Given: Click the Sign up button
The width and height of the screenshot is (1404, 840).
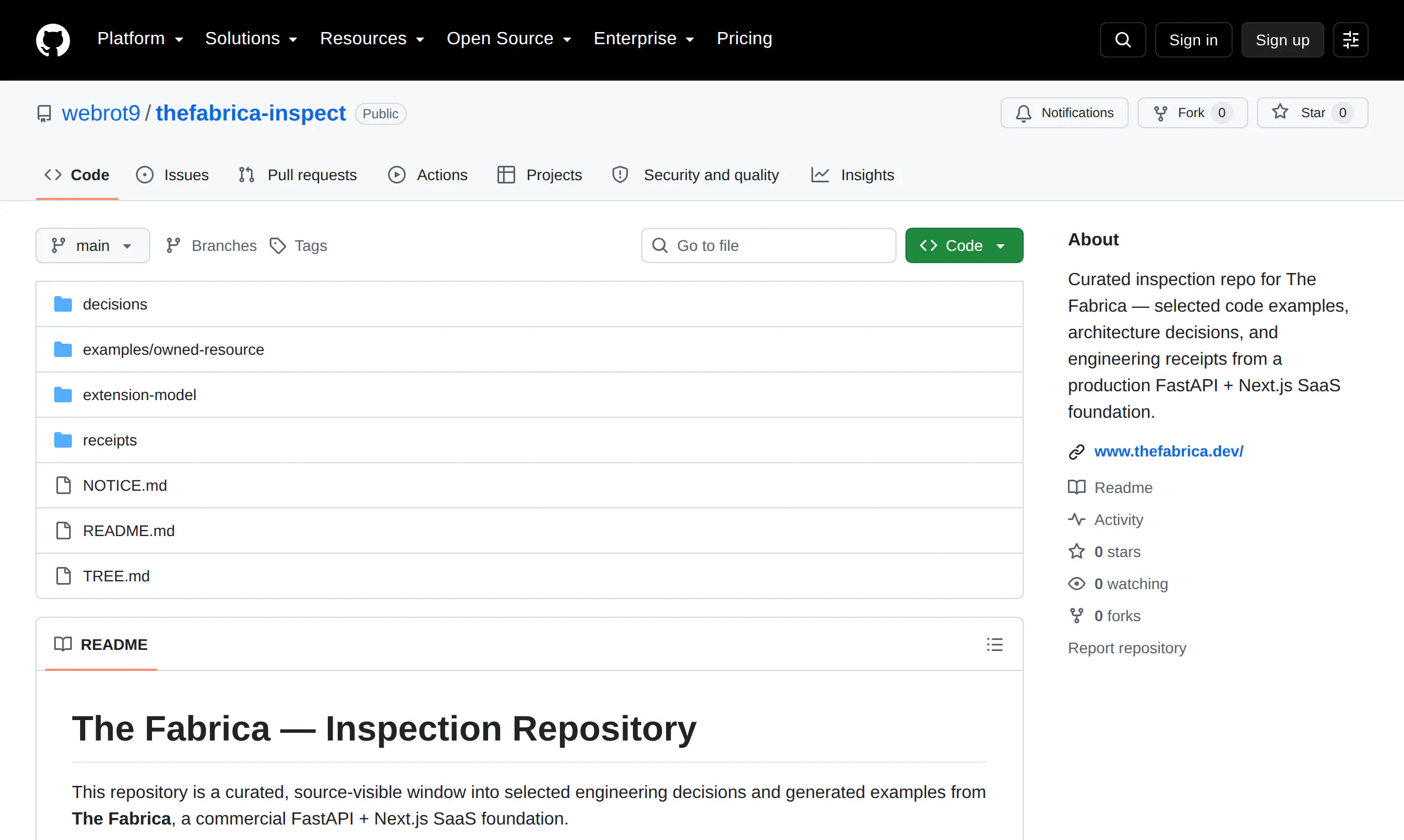Looking at the screenshot, I should pos(1282,40).
